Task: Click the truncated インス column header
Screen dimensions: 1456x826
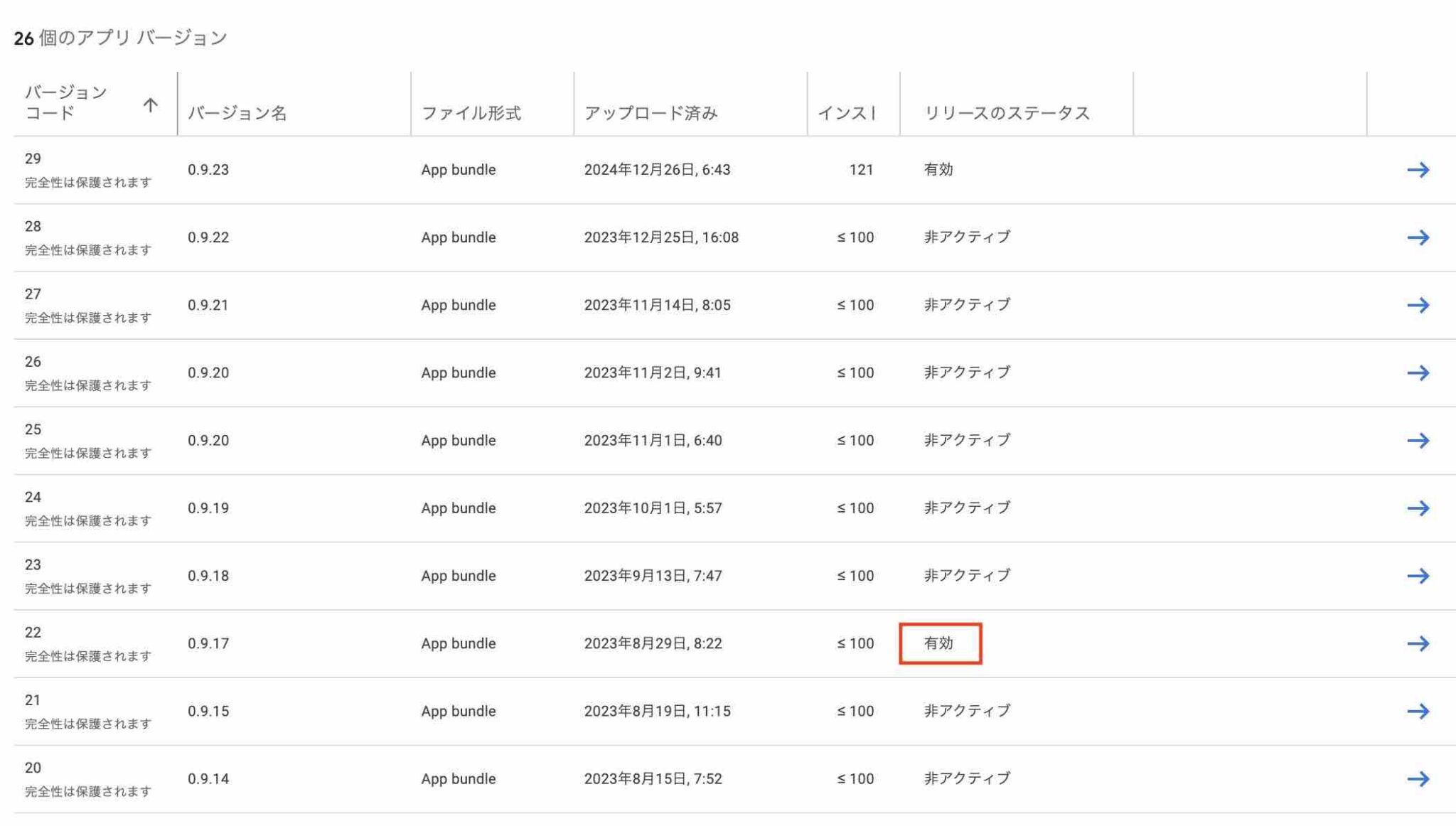Action: click(846, 113)
